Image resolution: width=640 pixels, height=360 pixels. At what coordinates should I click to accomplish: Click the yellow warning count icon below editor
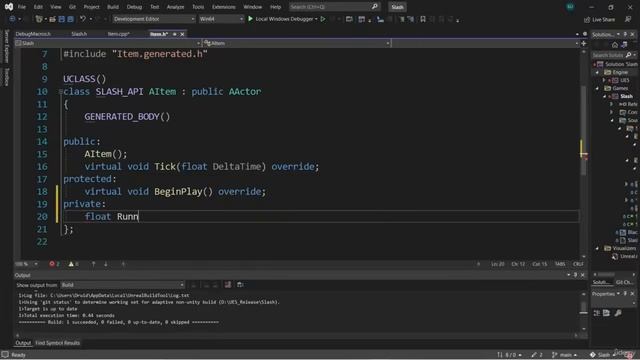pyautogui.click(x=71, y=264)
